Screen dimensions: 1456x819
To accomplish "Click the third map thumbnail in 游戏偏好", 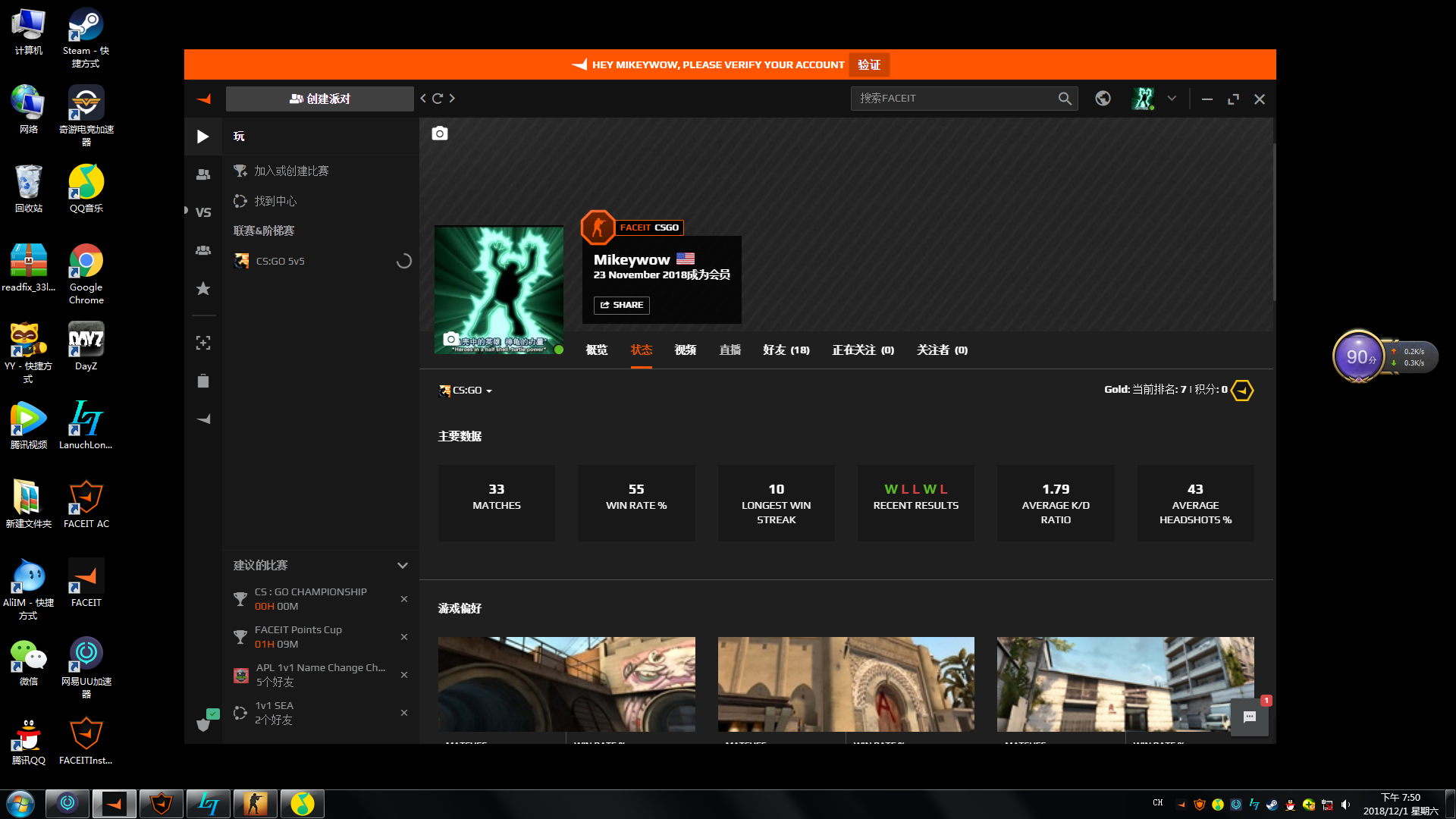I will pos(1125,684).
